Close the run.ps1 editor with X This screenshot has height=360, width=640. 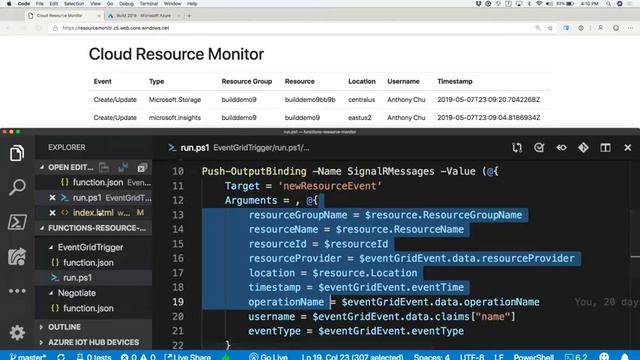point(628,148)
